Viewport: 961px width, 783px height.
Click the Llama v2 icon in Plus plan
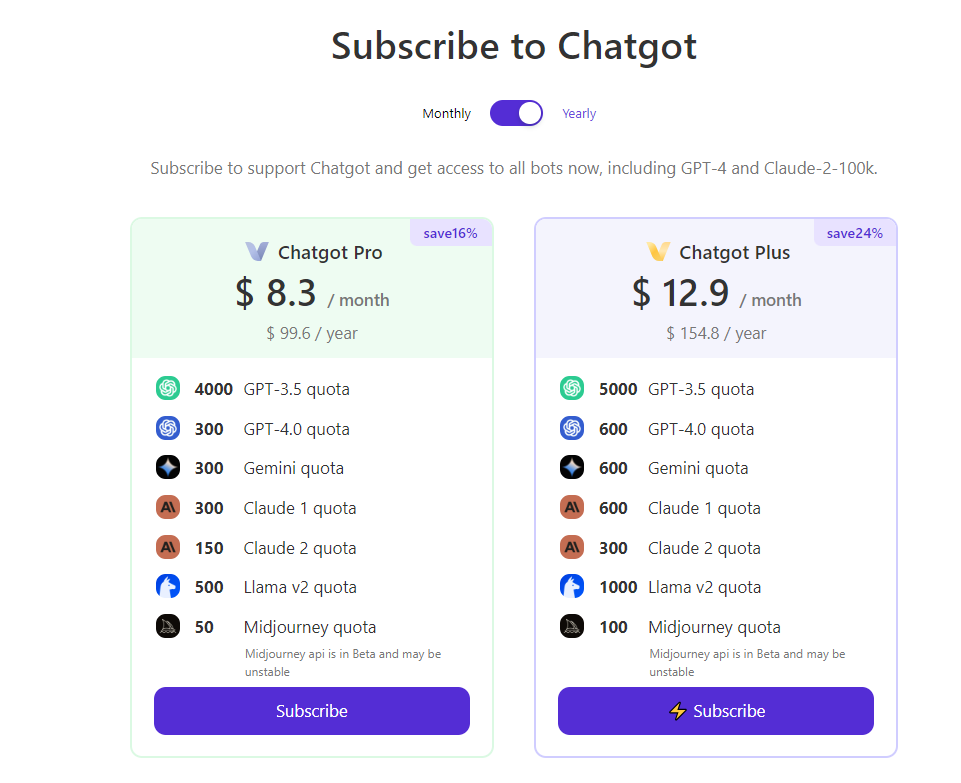pyautogui.click(x=572, y=587)
